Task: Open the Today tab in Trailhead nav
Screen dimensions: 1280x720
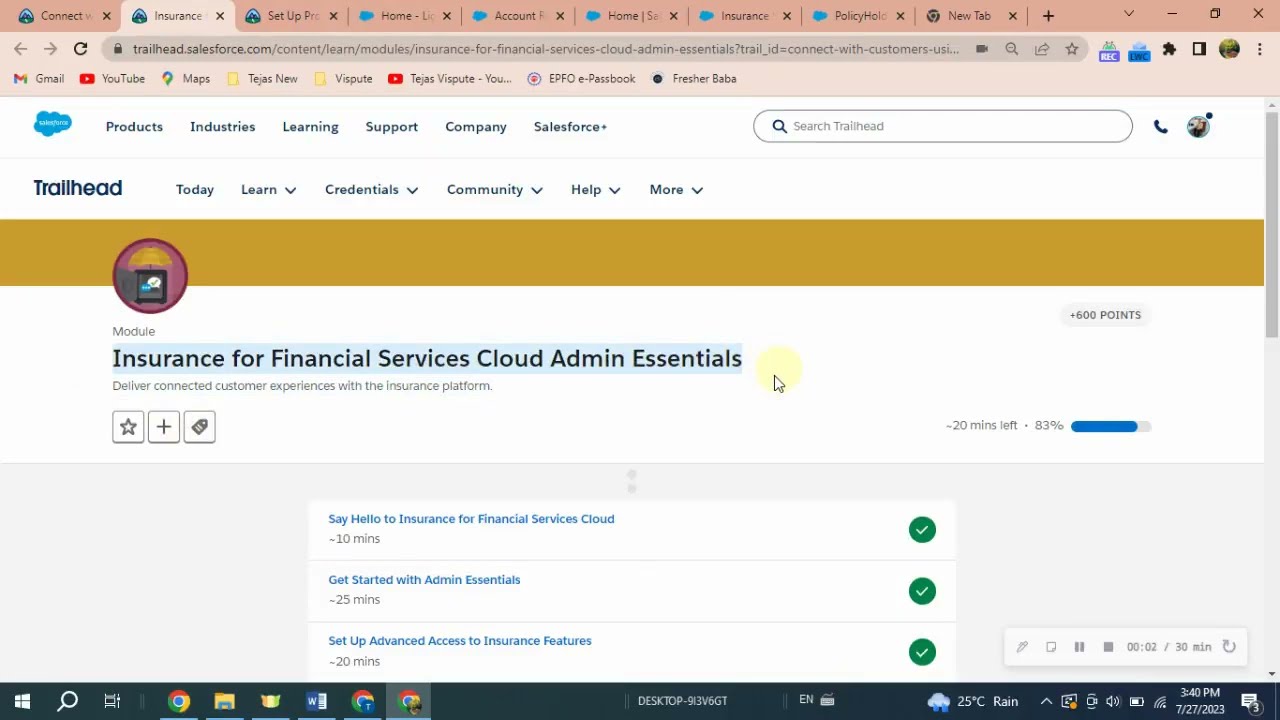Action: [x=195, y=190]
